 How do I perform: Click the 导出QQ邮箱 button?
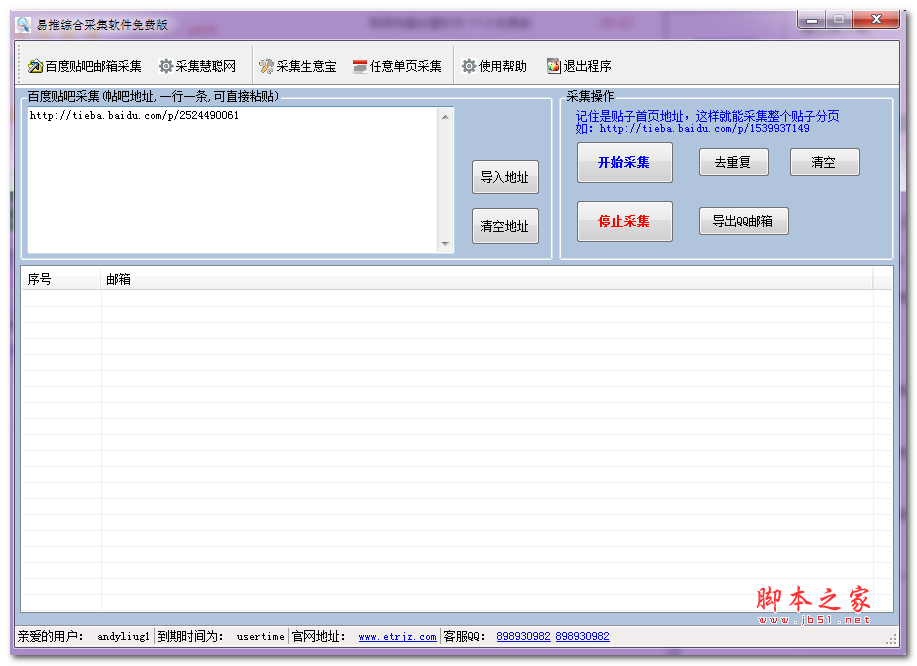pos(743,221)
